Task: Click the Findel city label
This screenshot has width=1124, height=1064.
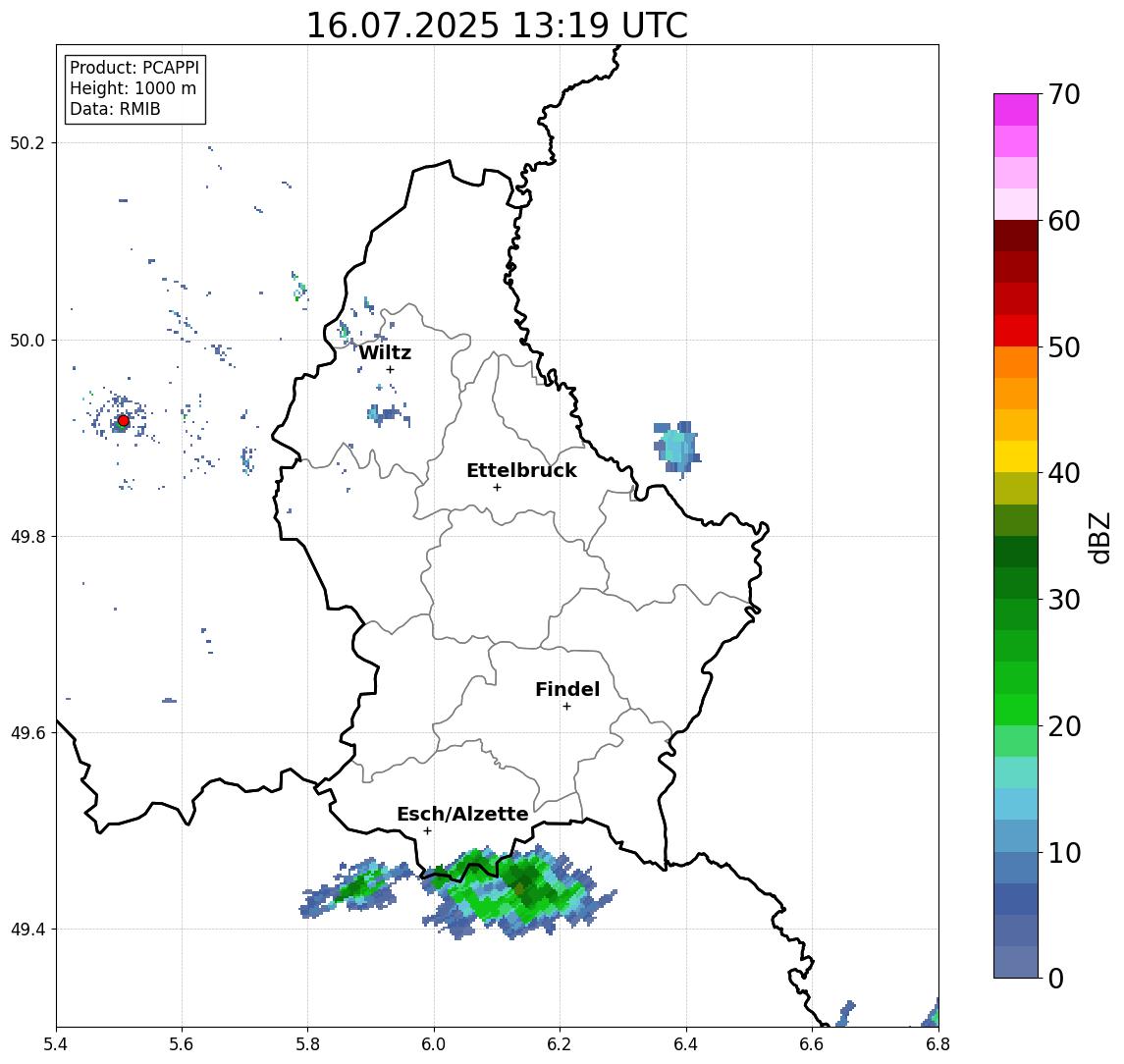Action: [567, 689]
